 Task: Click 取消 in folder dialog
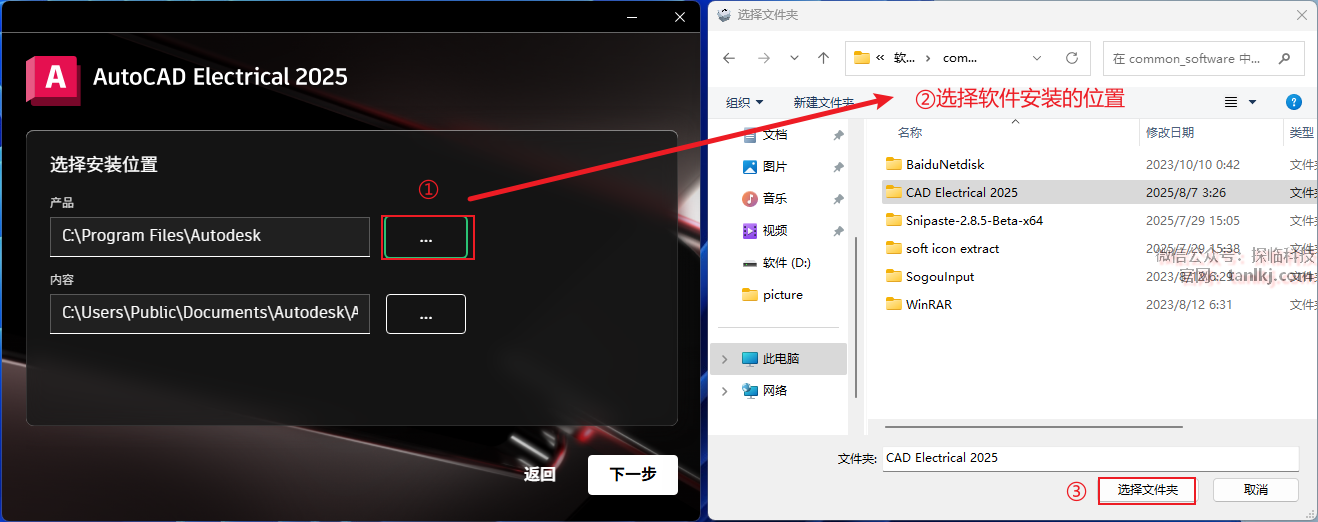click(x=1256, y=490)
